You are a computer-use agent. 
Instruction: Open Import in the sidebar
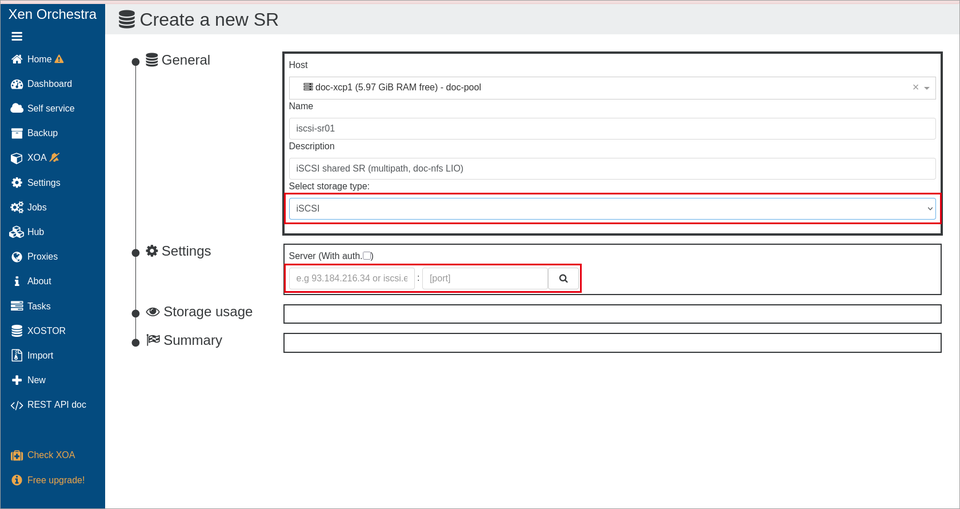pyautogui.click(x=40, y=355)
